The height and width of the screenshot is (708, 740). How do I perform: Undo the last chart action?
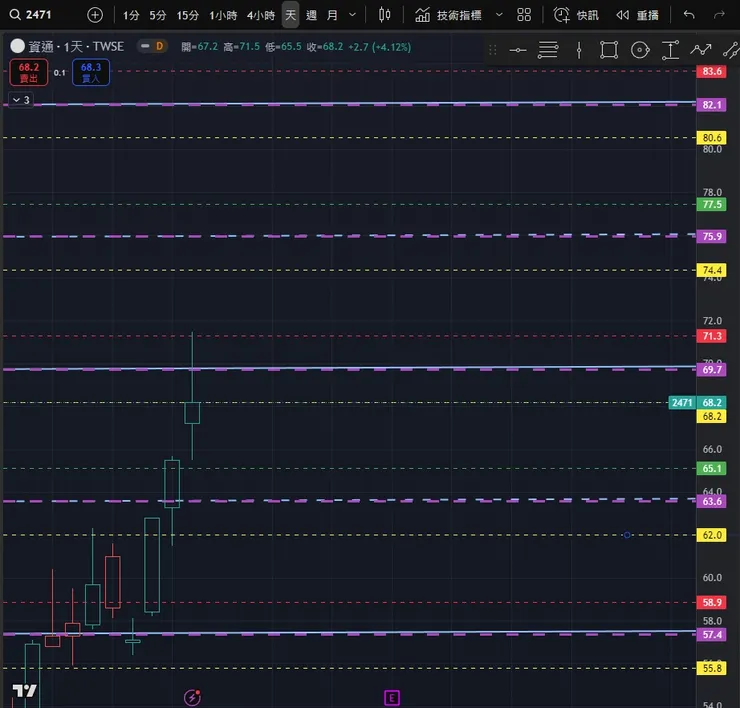(689, 15)
